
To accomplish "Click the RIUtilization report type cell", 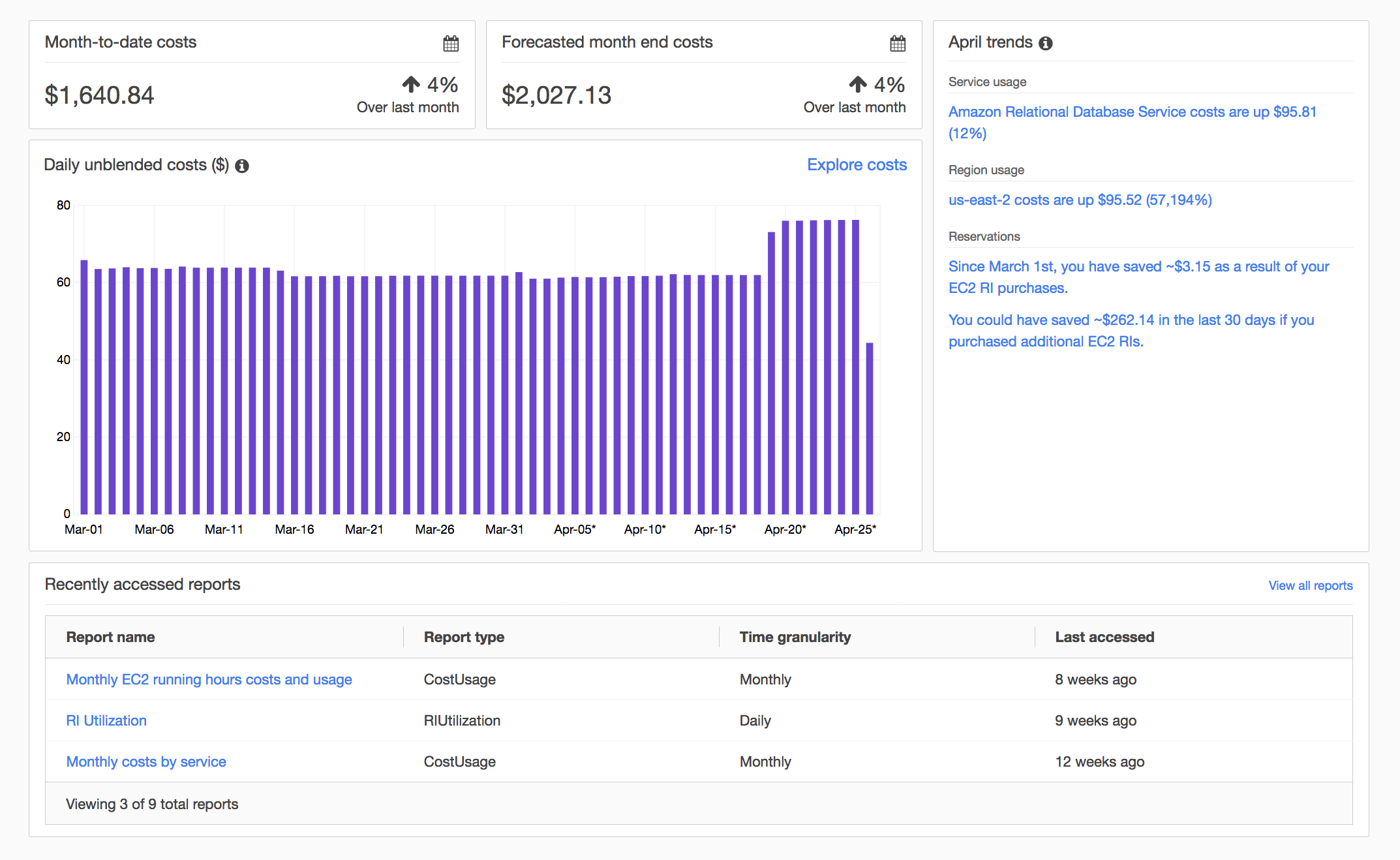I will click(462, 720).
